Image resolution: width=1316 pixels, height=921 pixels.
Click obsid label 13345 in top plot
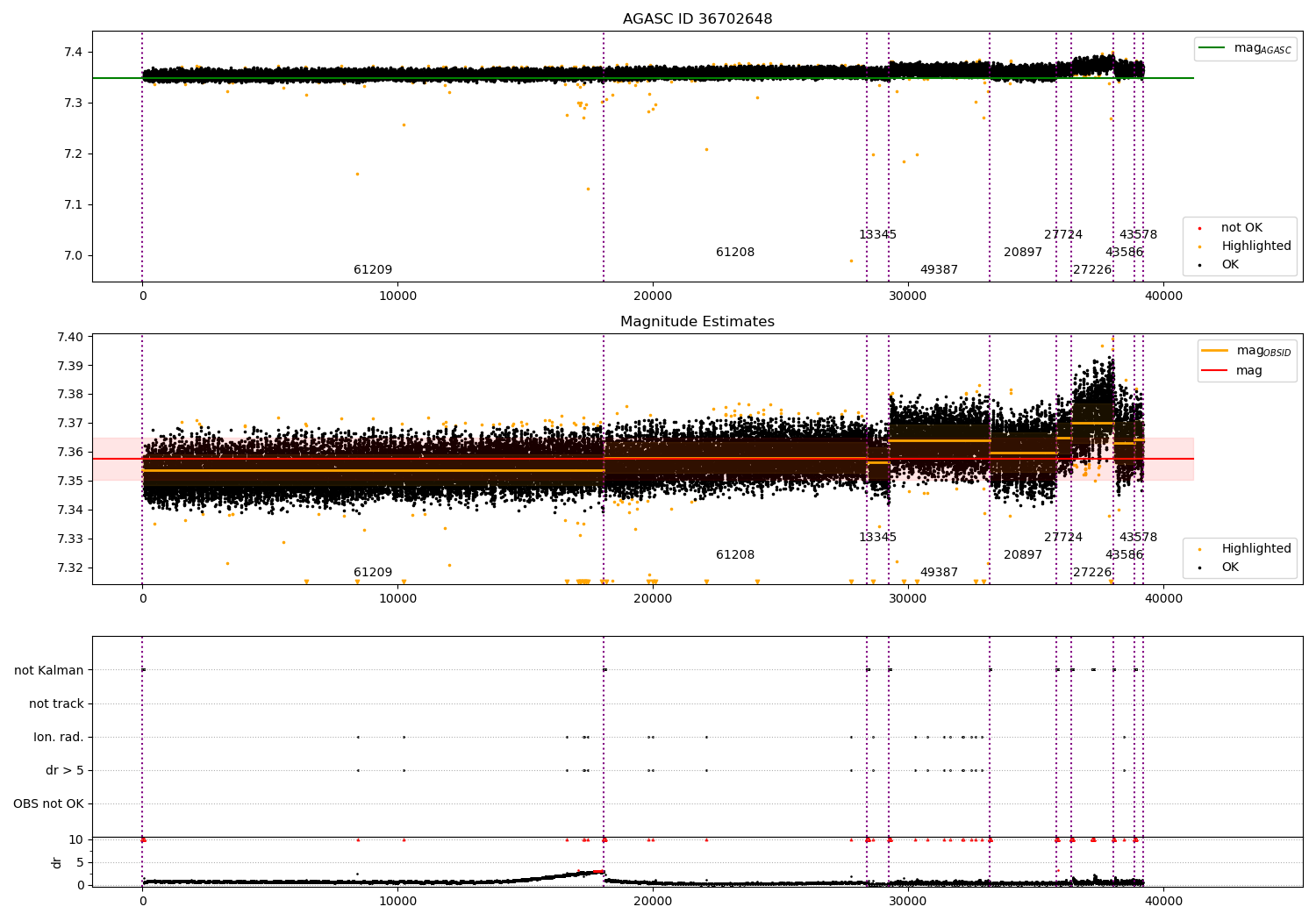coord(877,234)
